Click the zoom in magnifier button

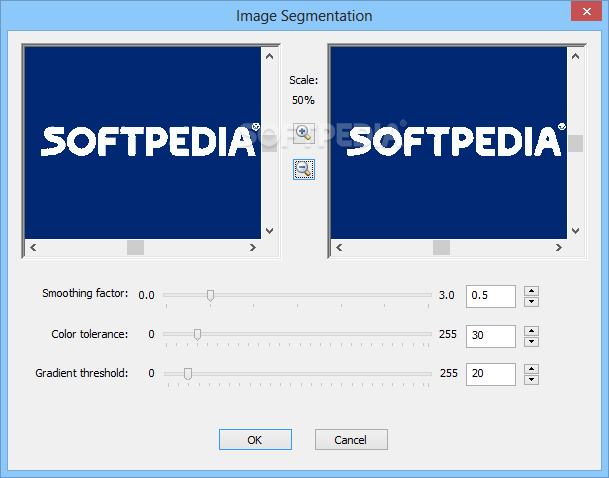pyautogui.click(x=303, y=133)
